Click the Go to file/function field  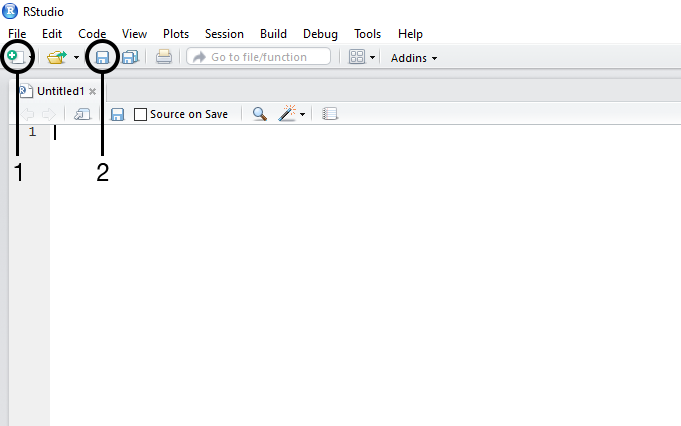259,57
